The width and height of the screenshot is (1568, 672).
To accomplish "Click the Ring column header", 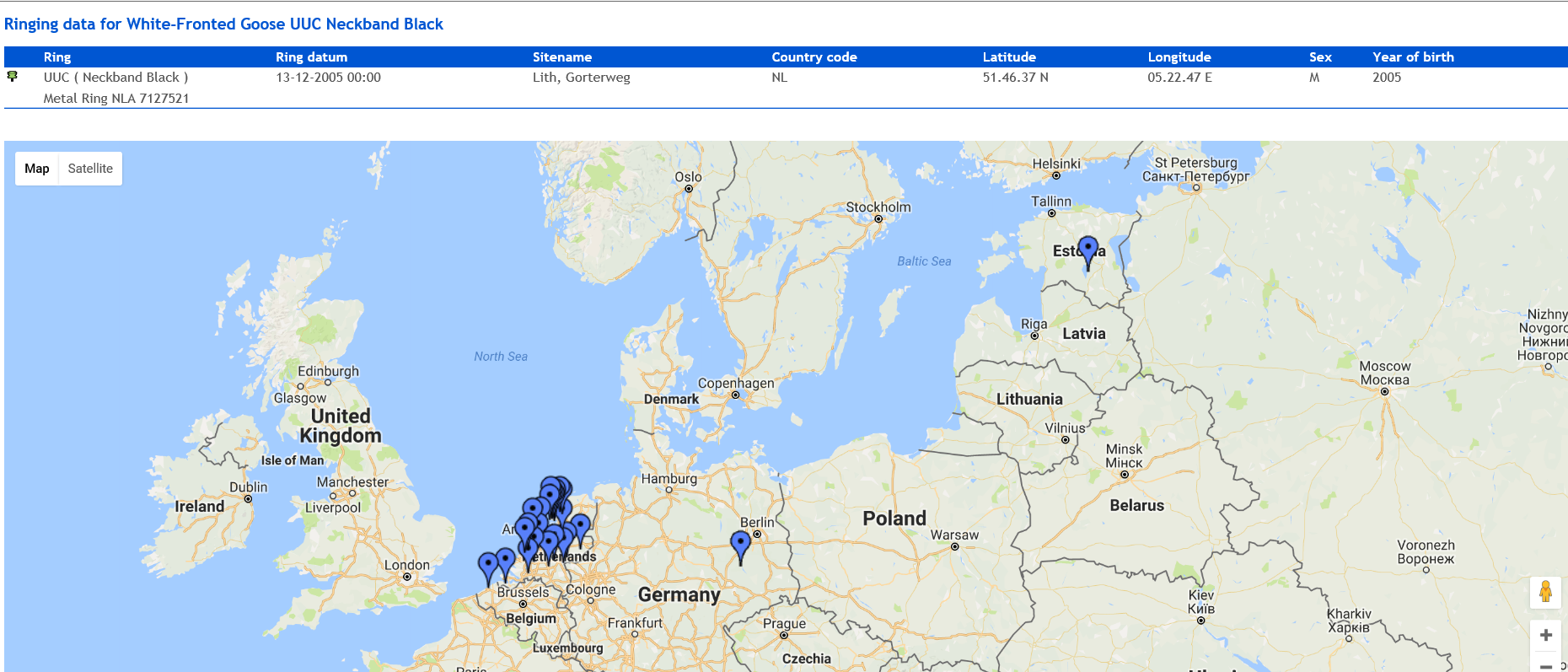I will (x=57, y=57).
